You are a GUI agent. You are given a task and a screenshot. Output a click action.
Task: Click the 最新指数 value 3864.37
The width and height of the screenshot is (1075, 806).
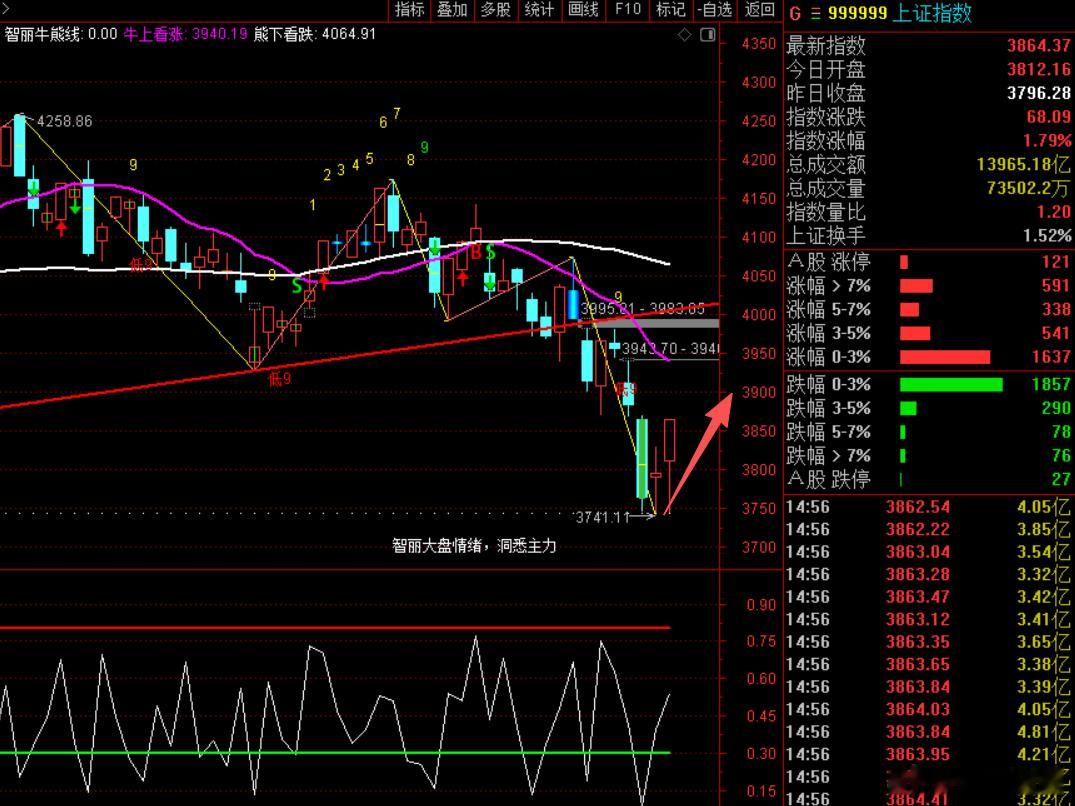coord(1038,45)
